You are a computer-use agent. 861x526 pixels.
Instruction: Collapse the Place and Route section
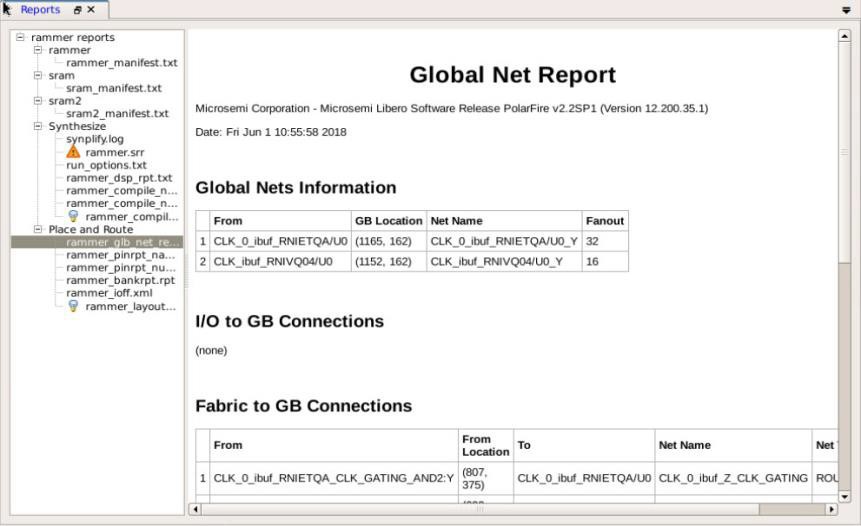click(38, 229)
